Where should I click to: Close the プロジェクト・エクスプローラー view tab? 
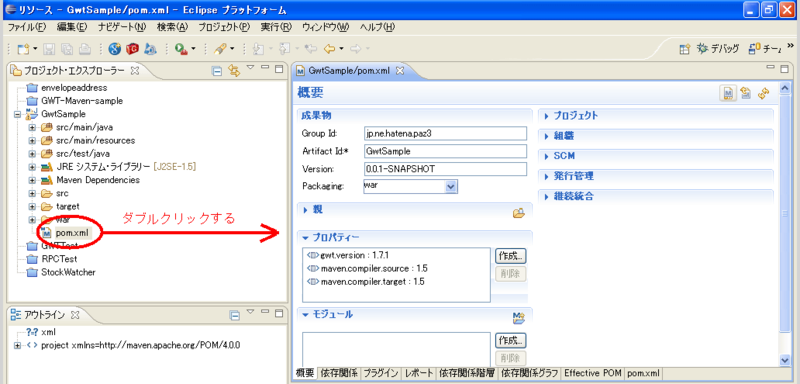135,70
